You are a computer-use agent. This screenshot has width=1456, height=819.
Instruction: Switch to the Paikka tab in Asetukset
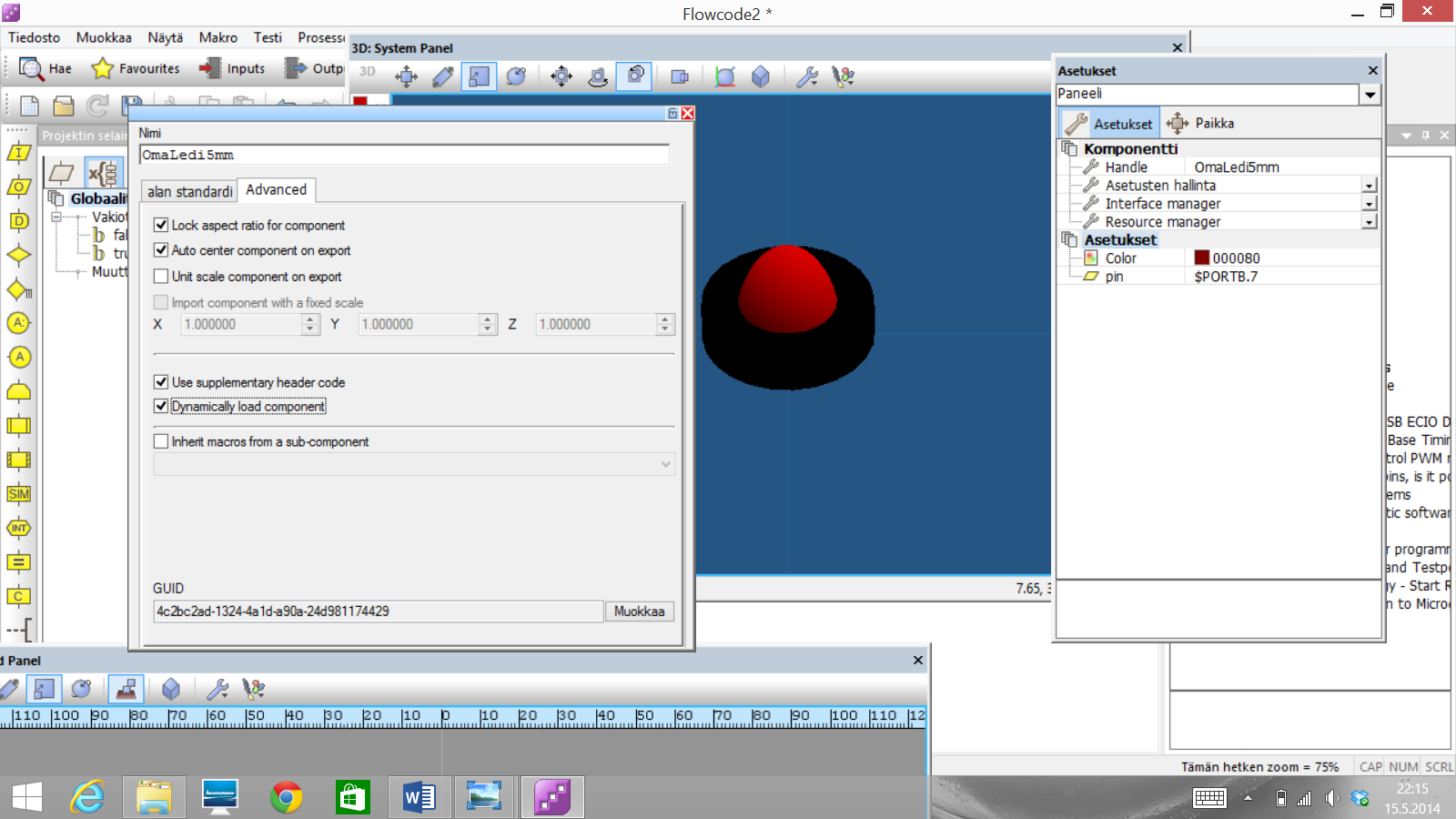coord(1202,123)
